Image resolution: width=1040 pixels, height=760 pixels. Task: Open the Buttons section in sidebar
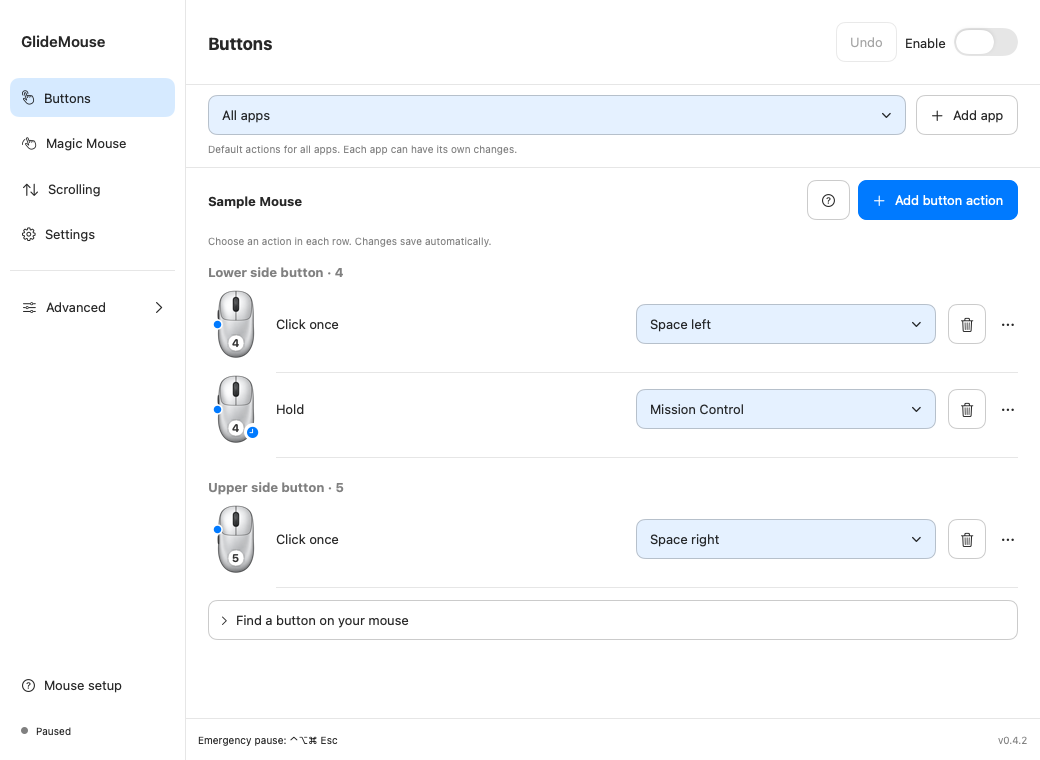(92, 98)
